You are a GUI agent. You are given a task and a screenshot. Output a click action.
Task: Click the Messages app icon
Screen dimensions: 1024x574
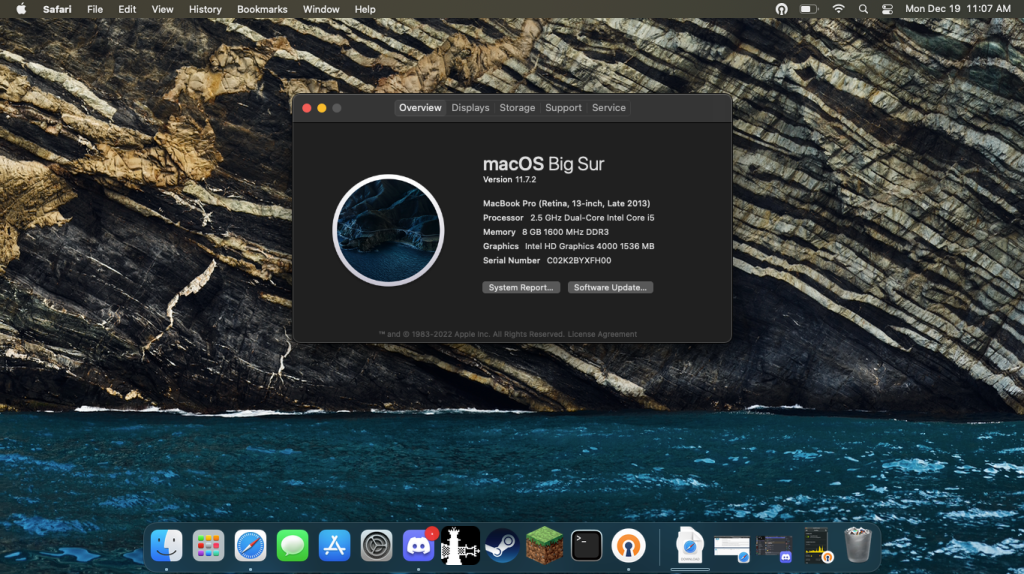[x=292, y=545]
